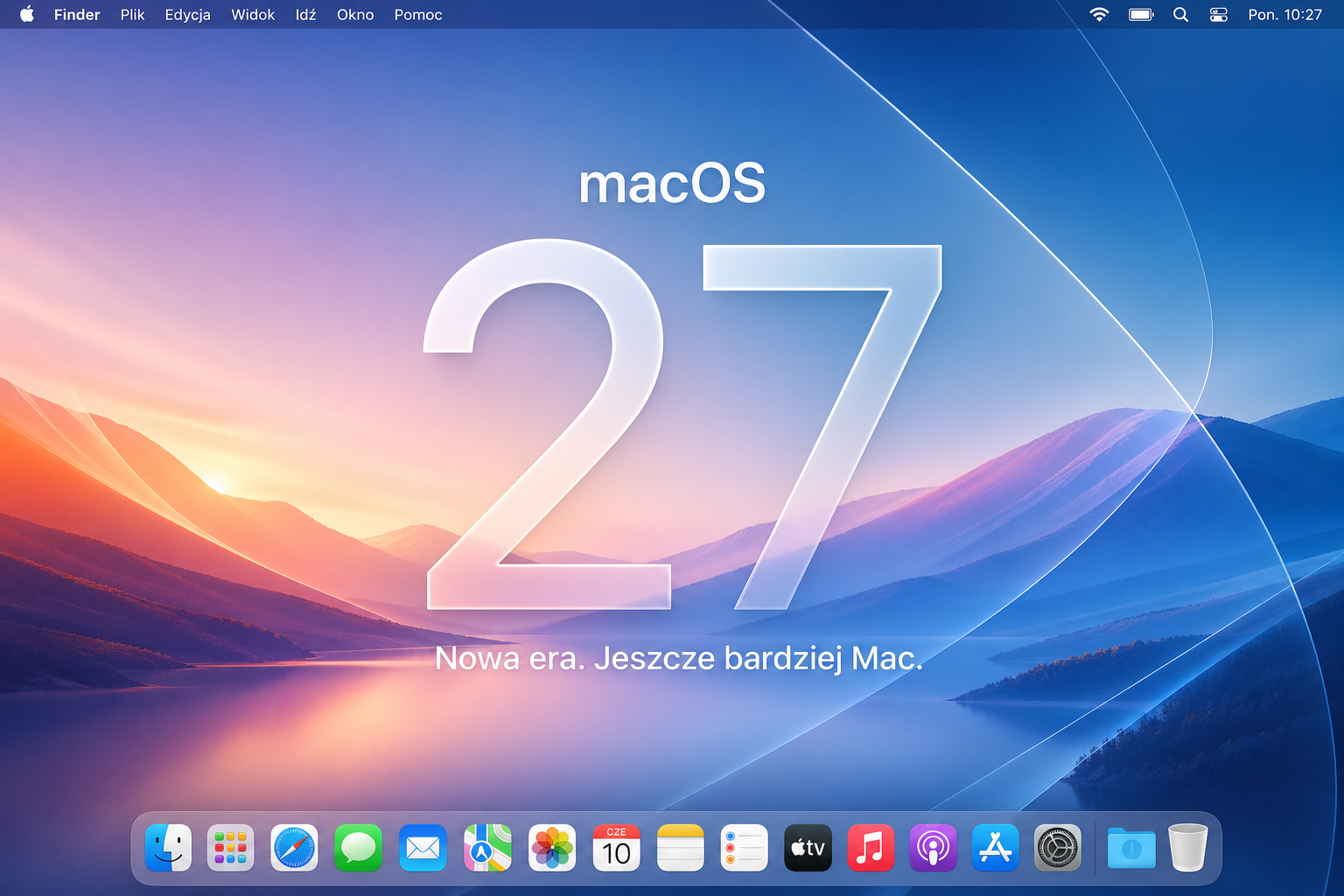This screenshot has width=1344, height=896.
Task: Click the clock showing Pon. 10:27
Action: pos(1284,15)
